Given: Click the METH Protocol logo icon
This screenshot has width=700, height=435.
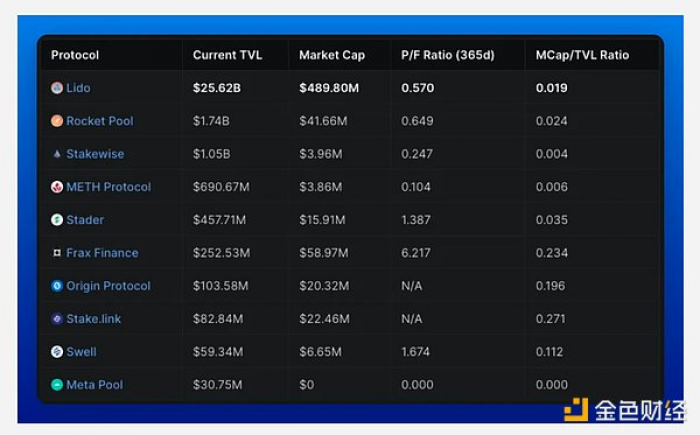Looking at the screenshot, I should 57,187.
